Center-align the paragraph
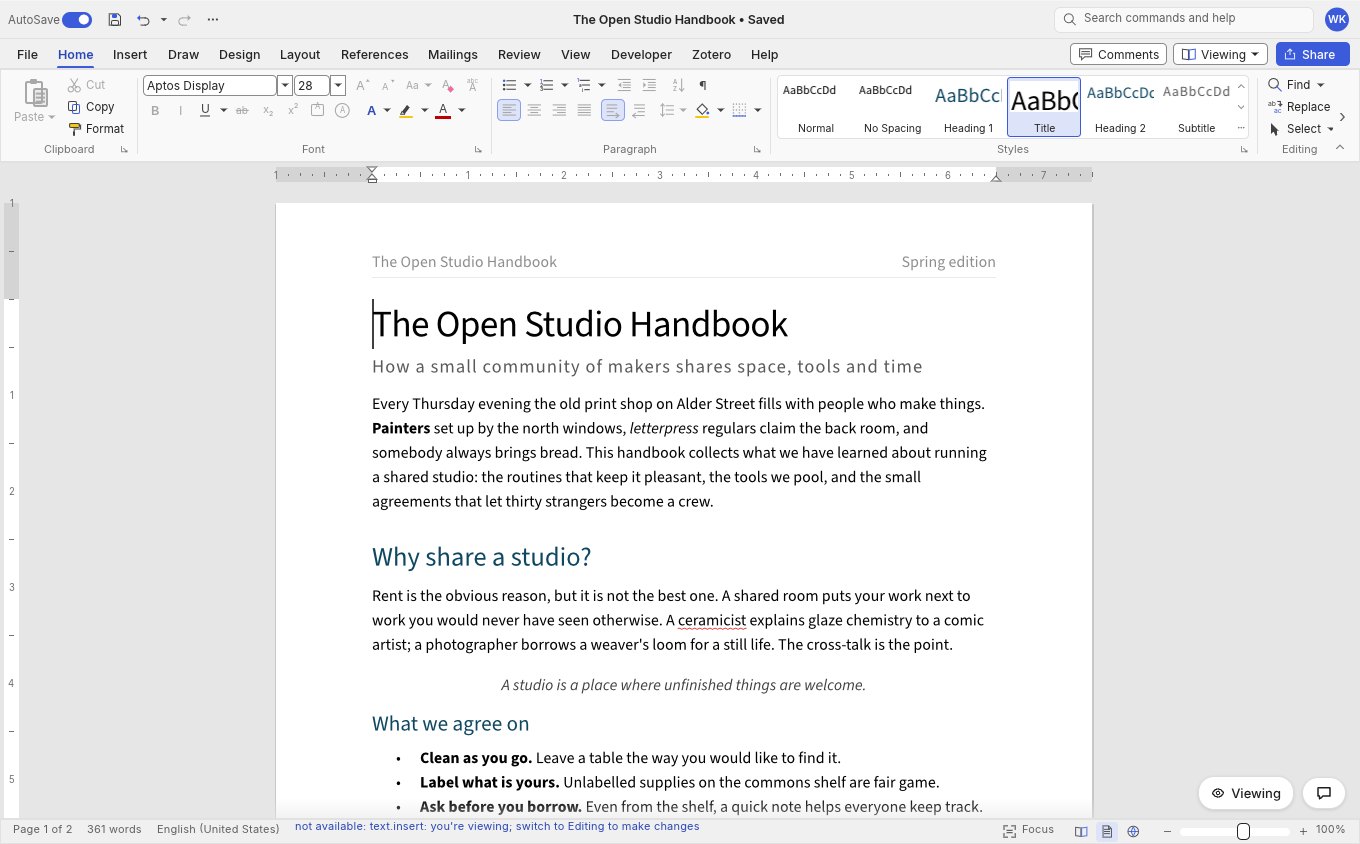Screen dimensions: 1360x844 (x=534, y=110)
